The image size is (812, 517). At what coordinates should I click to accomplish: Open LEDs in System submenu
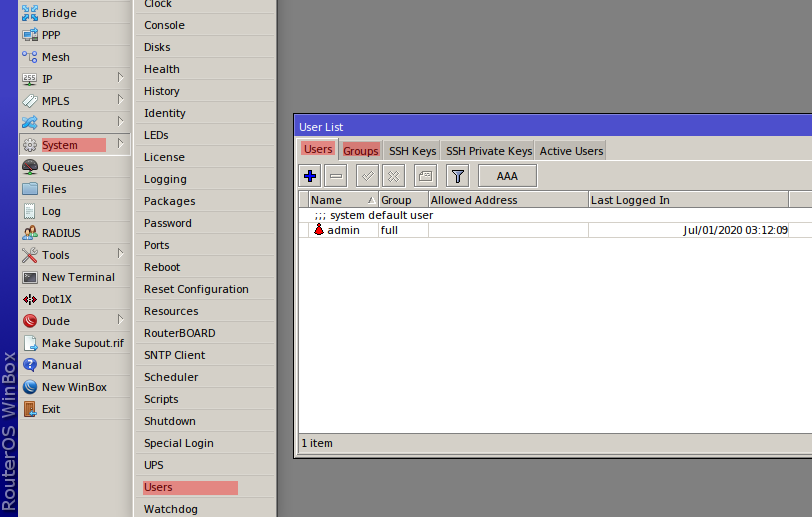click(205, 135)
